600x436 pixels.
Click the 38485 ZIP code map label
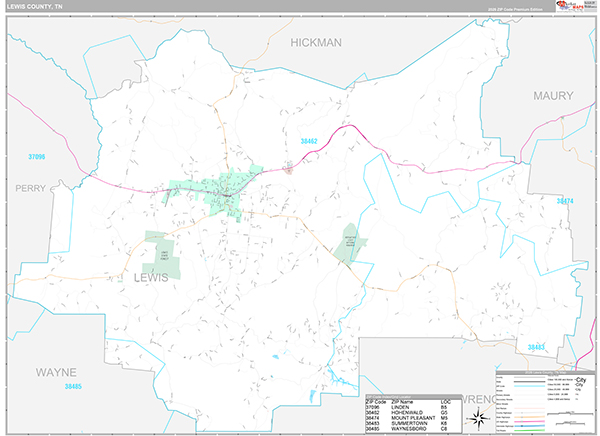click(73, 386)
